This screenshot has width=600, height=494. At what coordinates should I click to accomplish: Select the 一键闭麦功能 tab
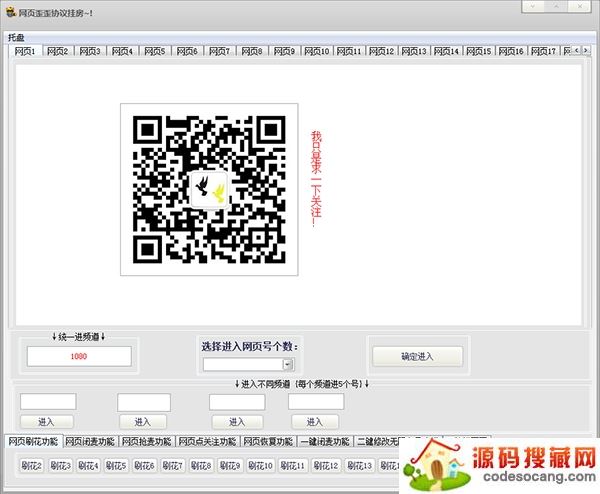click(x=325, y=442)
